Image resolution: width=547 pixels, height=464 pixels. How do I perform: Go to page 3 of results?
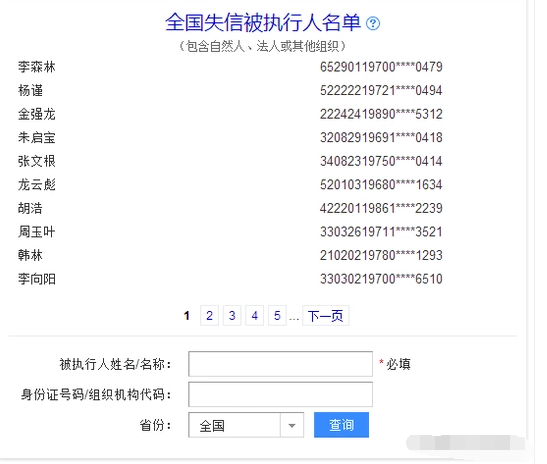tap(232, 316)
